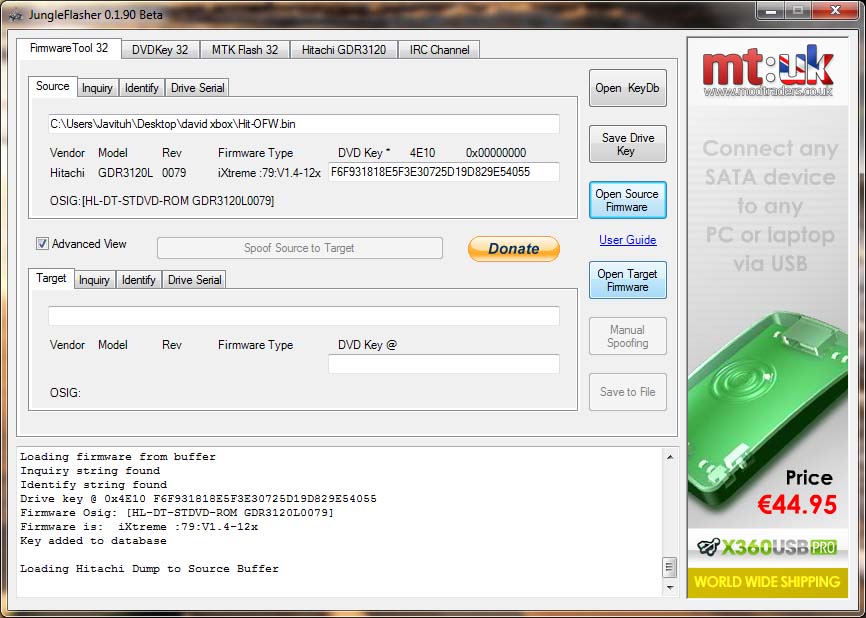
Task: Open the DVDKey 32 tab
Action: [160, 50]
